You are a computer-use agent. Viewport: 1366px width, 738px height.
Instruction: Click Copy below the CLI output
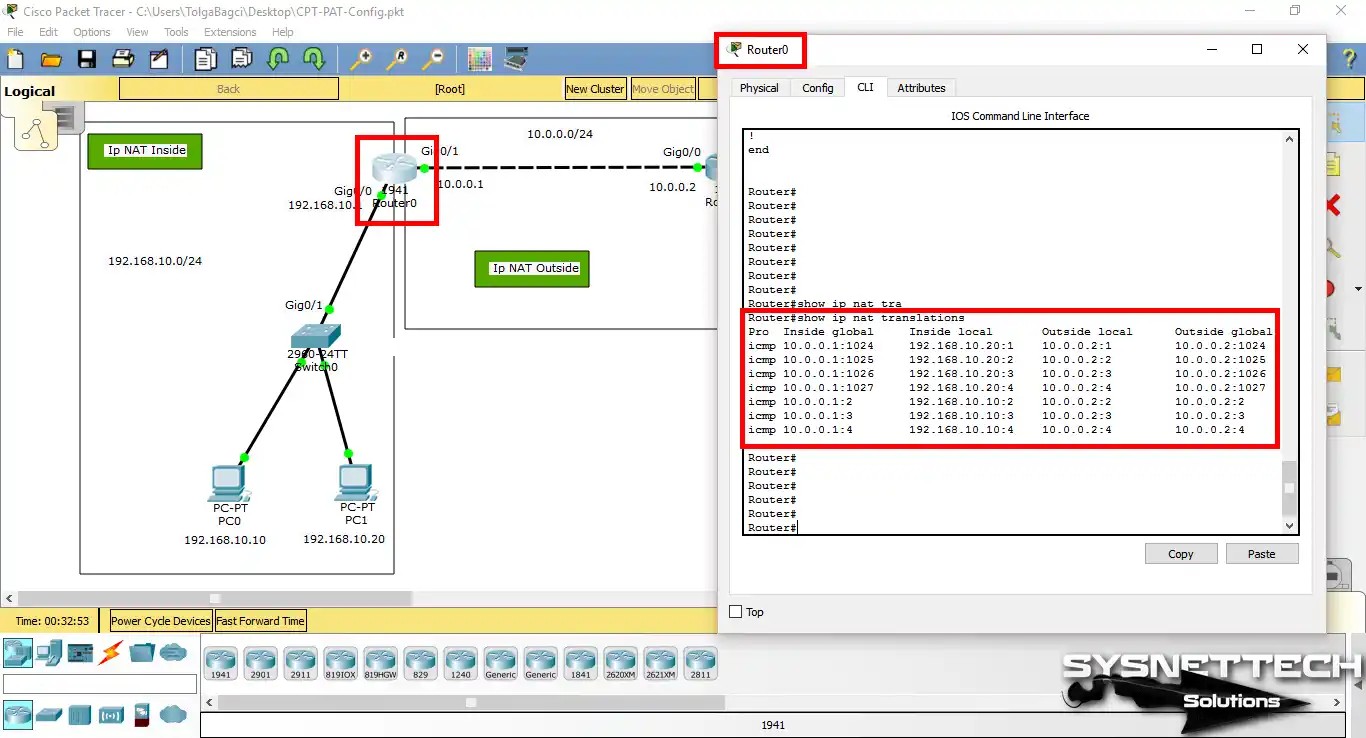point(1181,553)
